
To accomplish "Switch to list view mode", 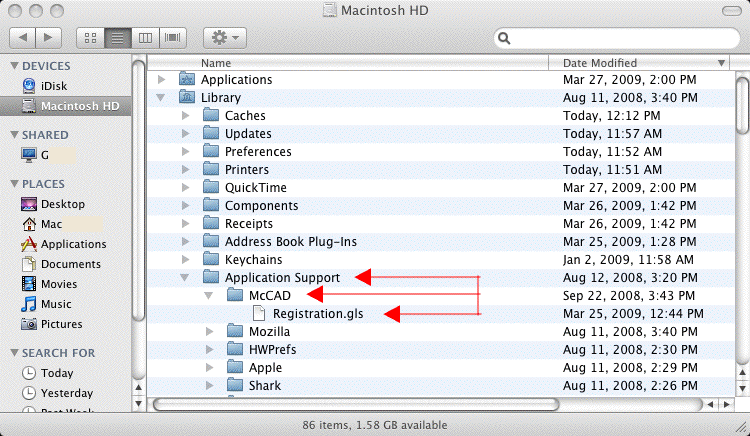I will point(117,38).
